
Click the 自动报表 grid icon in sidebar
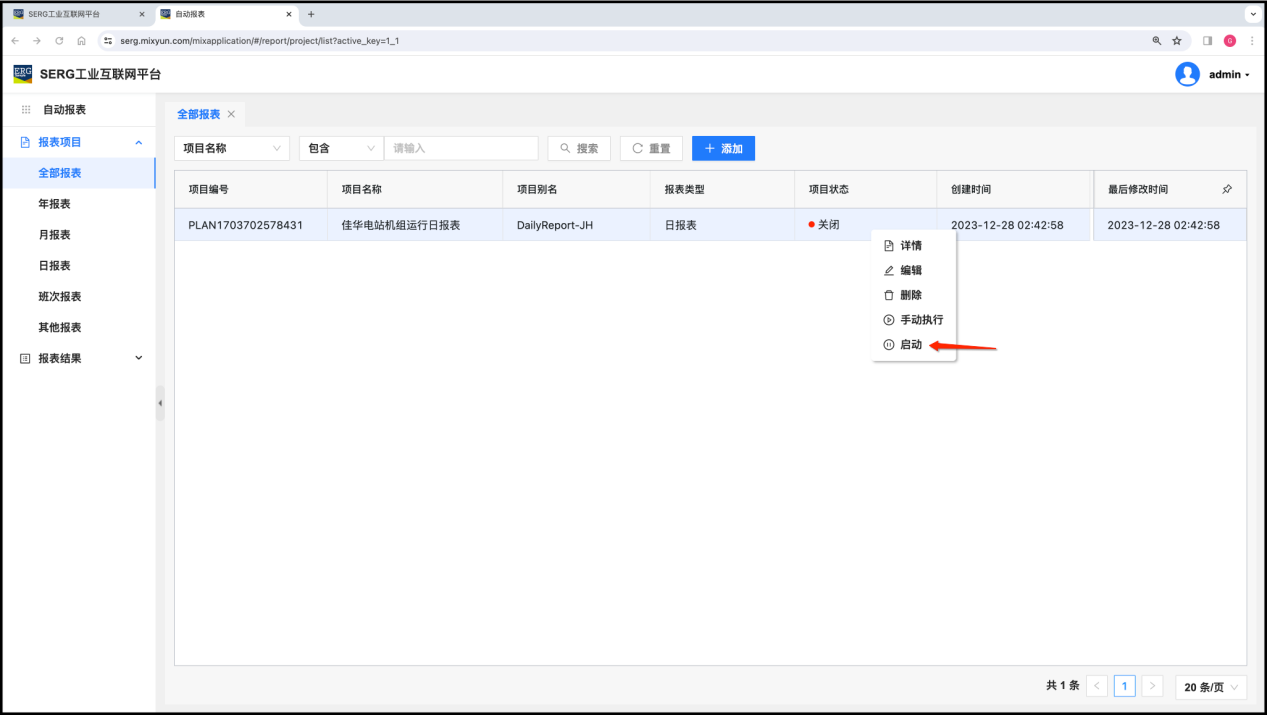click(26, 109)
